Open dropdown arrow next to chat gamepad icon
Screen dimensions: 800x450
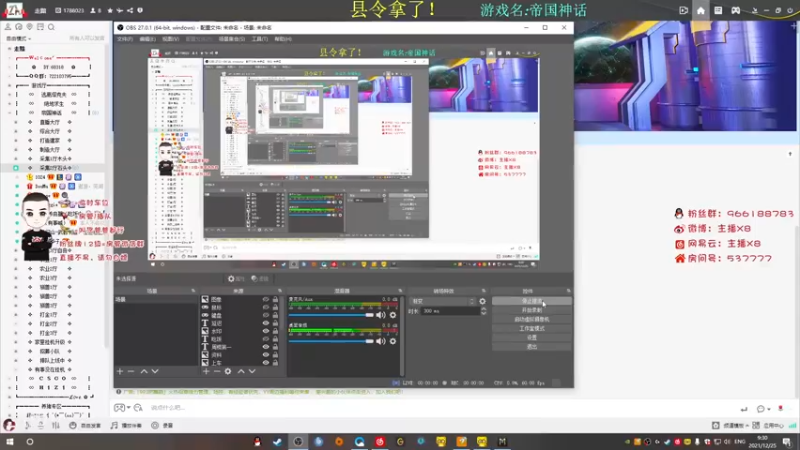coord(128,408)
